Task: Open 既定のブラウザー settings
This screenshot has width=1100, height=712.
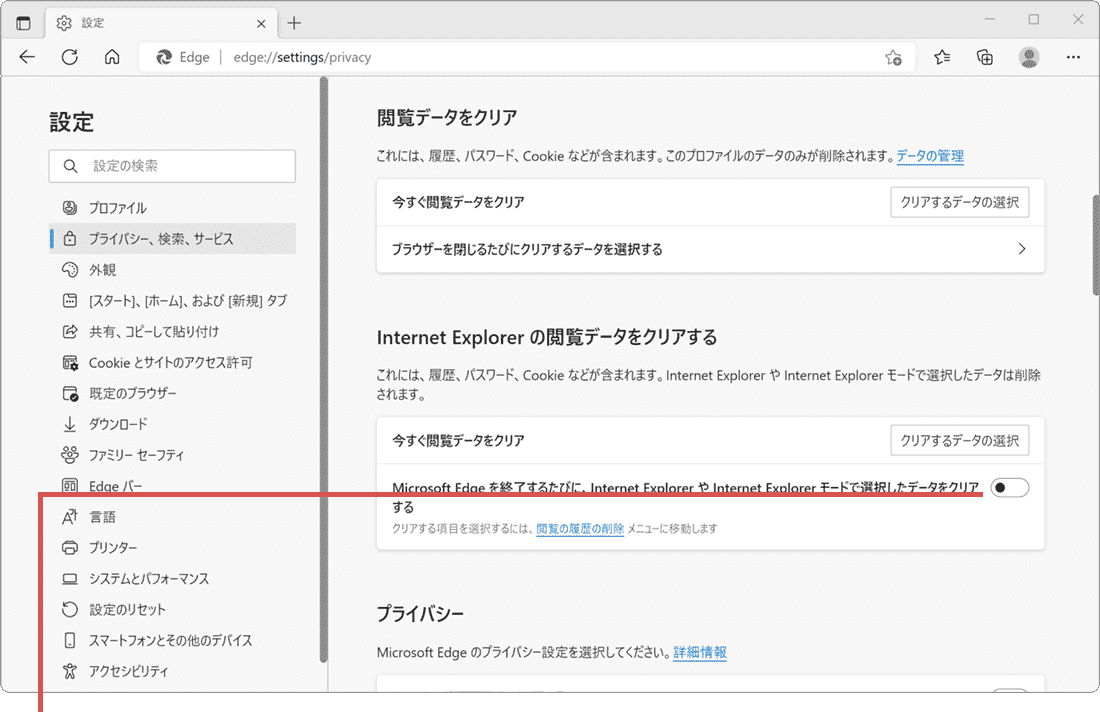Action: pyautogui.click(x=172, y=394)
